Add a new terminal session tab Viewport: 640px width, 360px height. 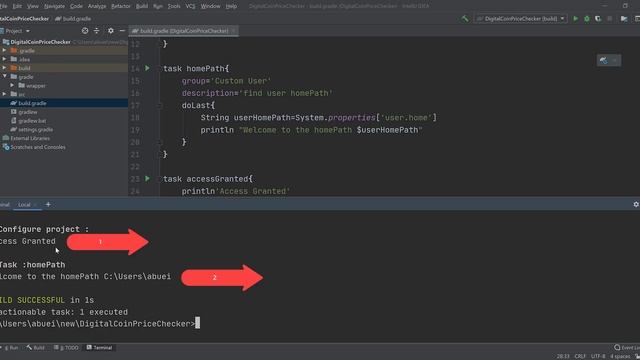tap(48, 204)
